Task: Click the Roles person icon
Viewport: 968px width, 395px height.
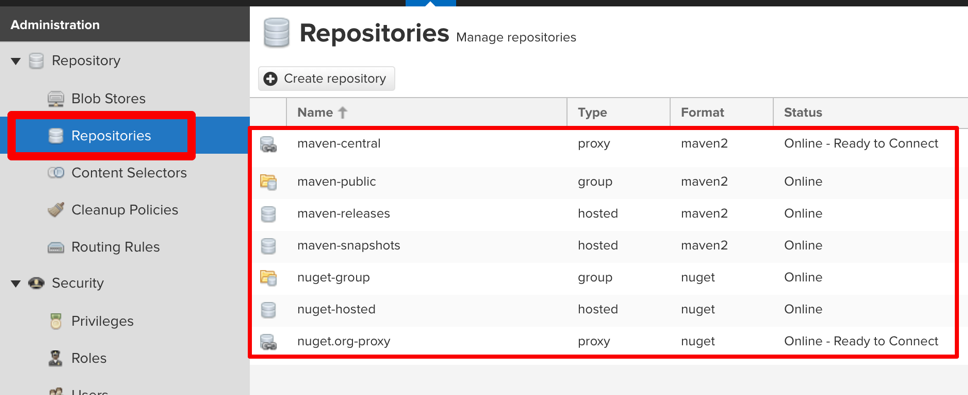Action: (x=56, y=358)
